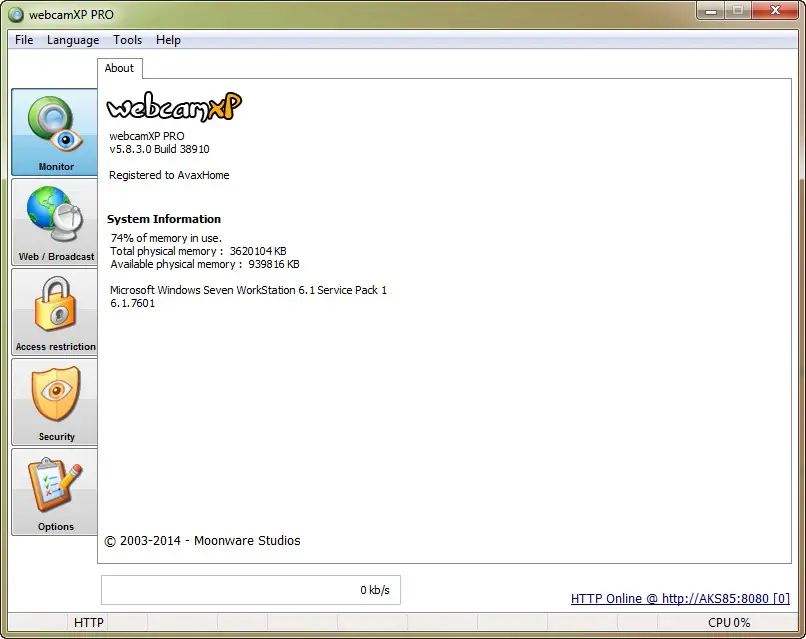806x639 pixels.
Task: Open the Access restriction padlock section
Action: point(54,312)
